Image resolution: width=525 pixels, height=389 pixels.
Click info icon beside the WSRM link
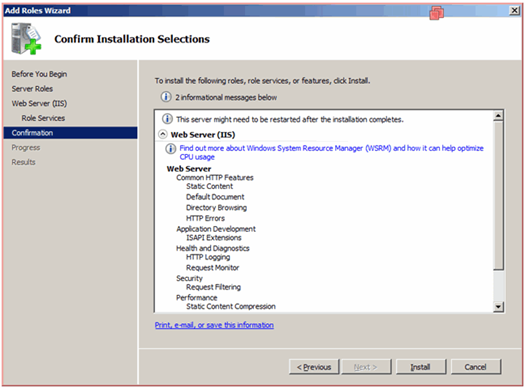click(x=170, y=148)
